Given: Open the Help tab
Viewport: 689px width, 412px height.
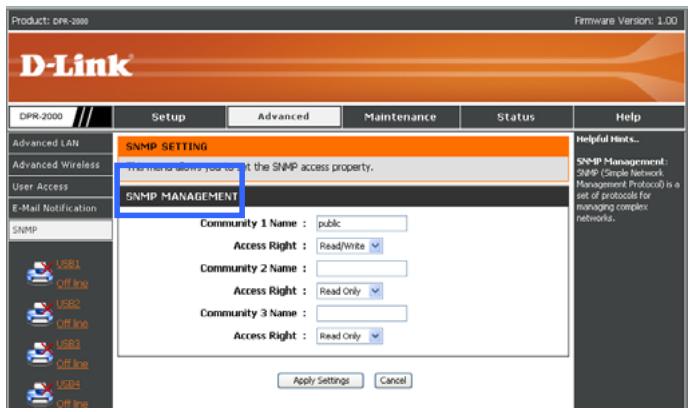Looking at the screenshot, I should 628,117.
